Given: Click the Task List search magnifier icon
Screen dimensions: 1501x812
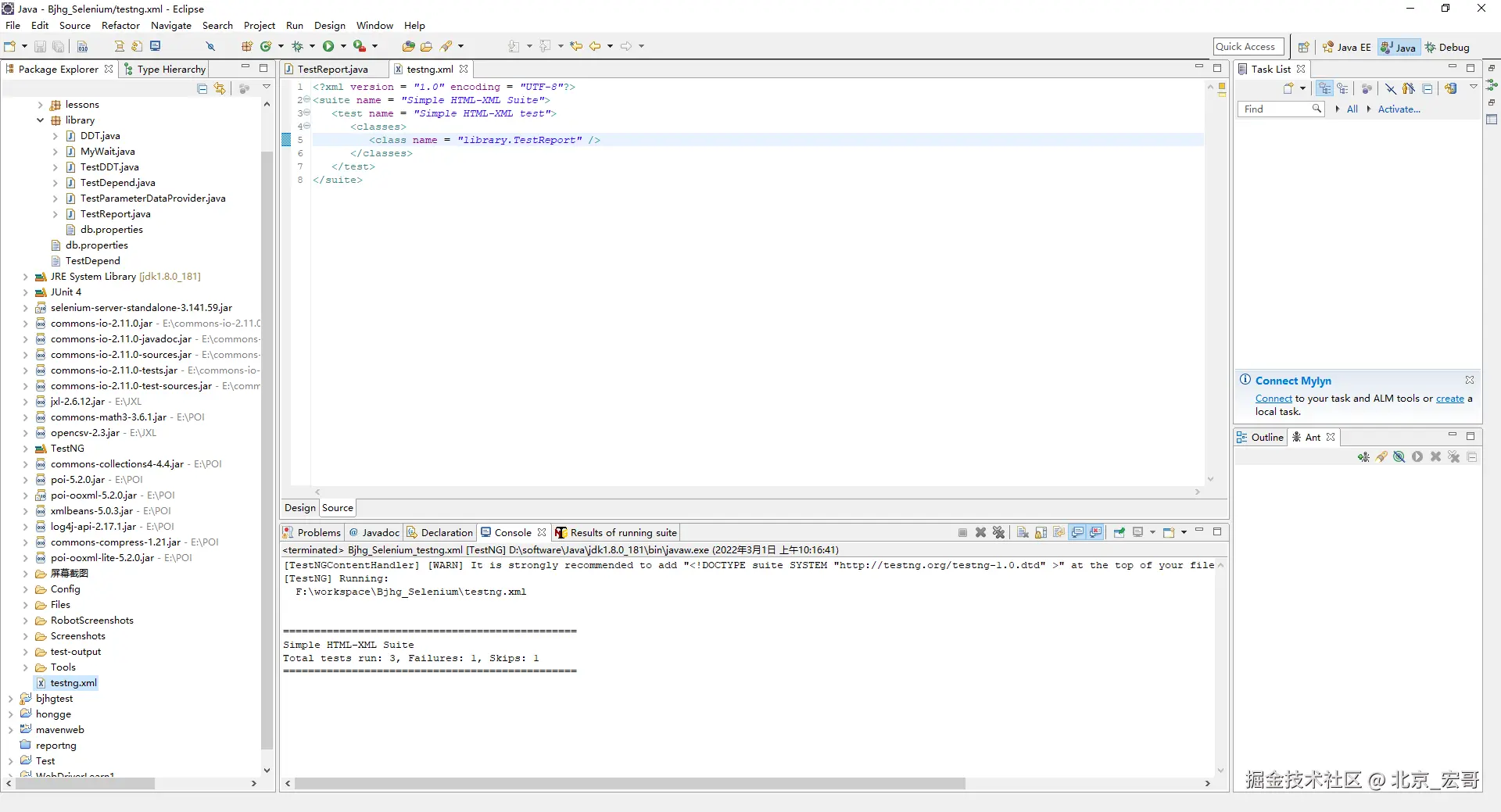Looking at the screenshot, I should pos(1317,109).
